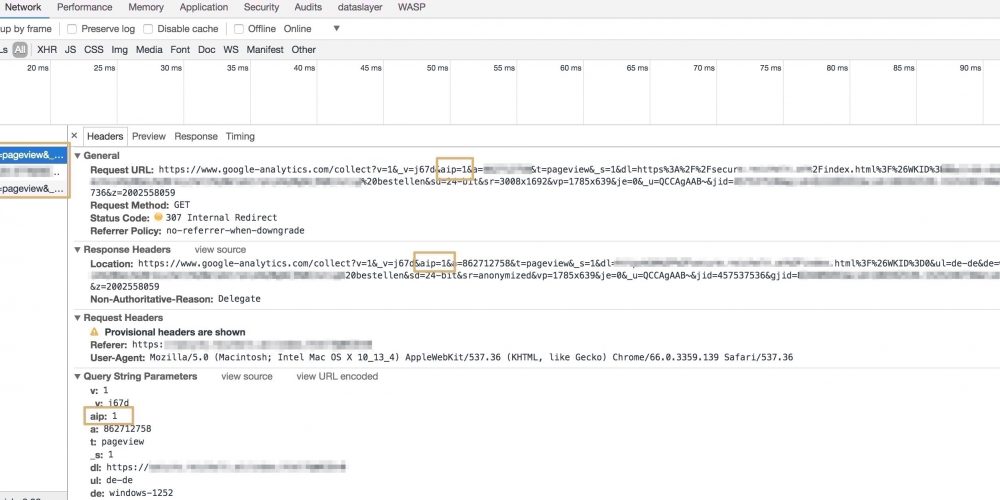This screenshot has width=1000, height=500.
Task: Filter requests by CSS
Action: coord(94,50)
